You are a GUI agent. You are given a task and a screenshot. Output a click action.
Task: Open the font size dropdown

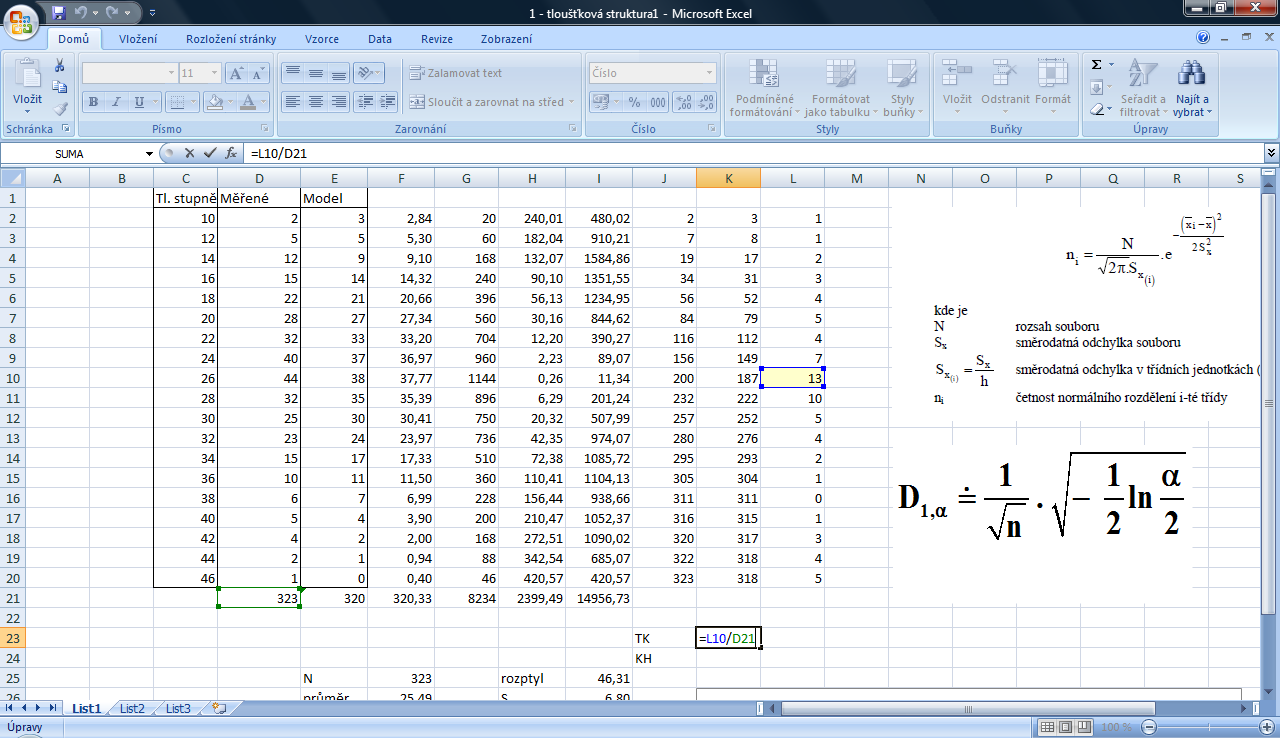tap(214, 73)
